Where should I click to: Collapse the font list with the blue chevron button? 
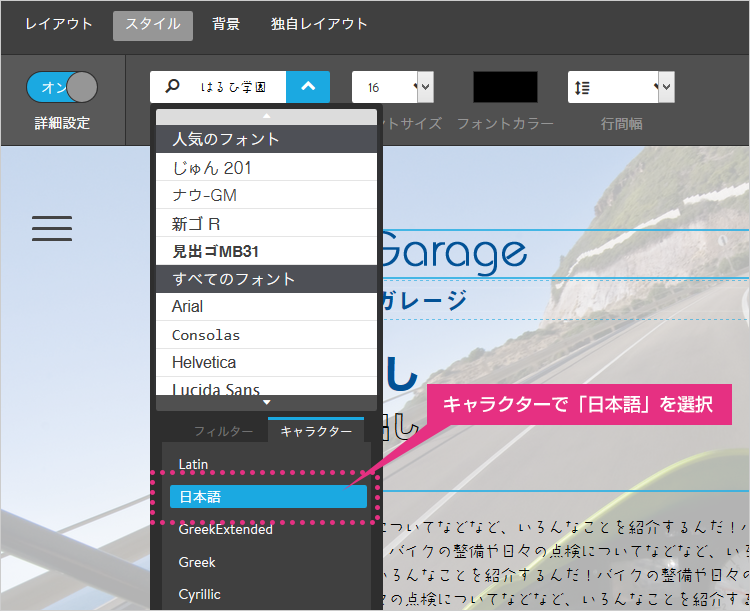click(308, 87)
